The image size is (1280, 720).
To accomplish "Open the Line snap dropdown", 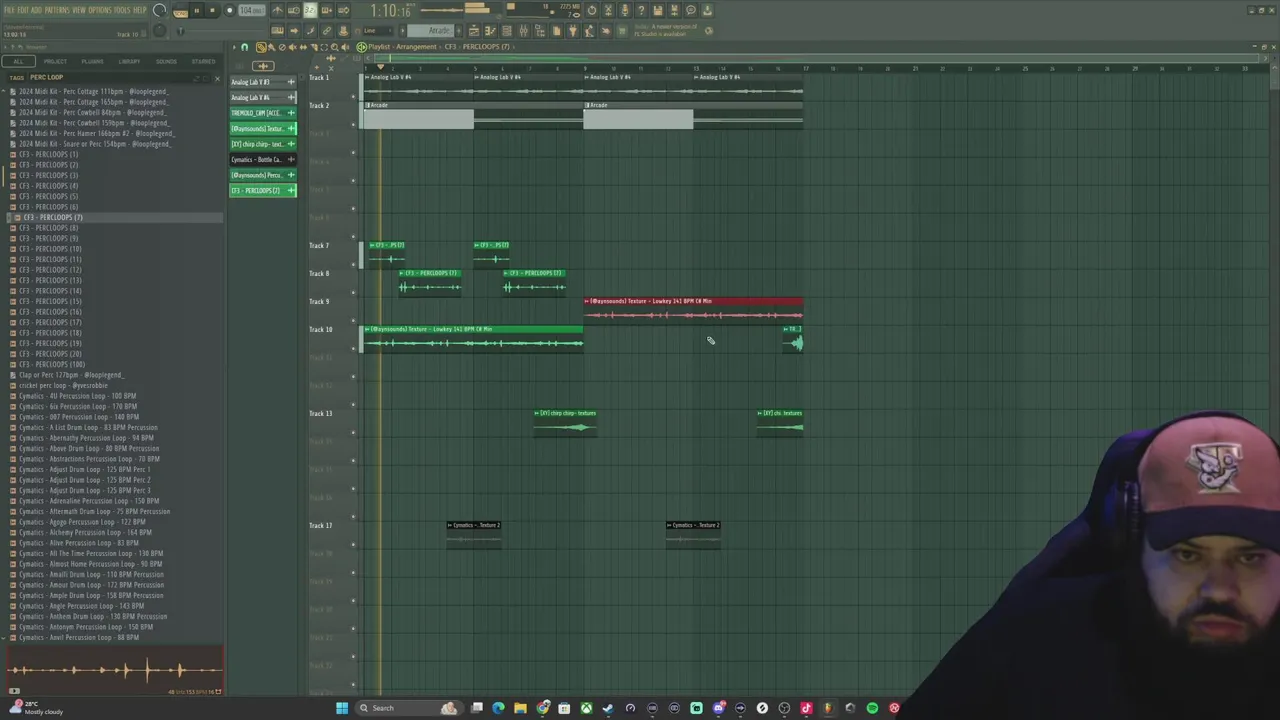I will 378,31.
